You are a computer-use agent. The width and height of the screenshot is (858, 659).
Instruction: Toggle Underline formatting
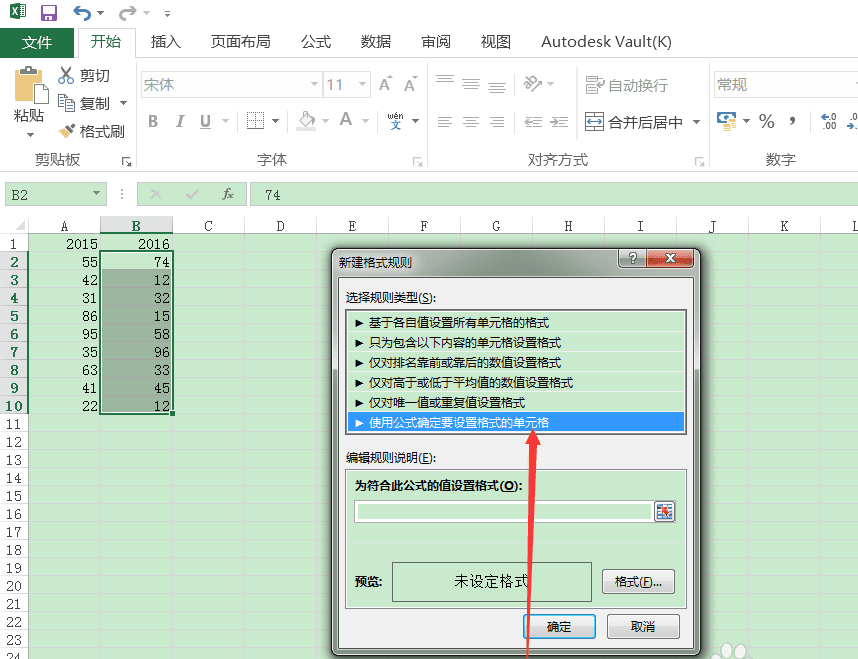205,121
